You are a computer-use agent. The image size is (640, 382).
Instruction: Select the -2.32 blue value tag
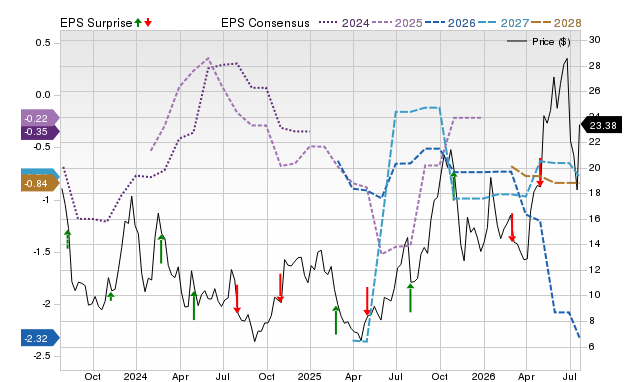40,338
